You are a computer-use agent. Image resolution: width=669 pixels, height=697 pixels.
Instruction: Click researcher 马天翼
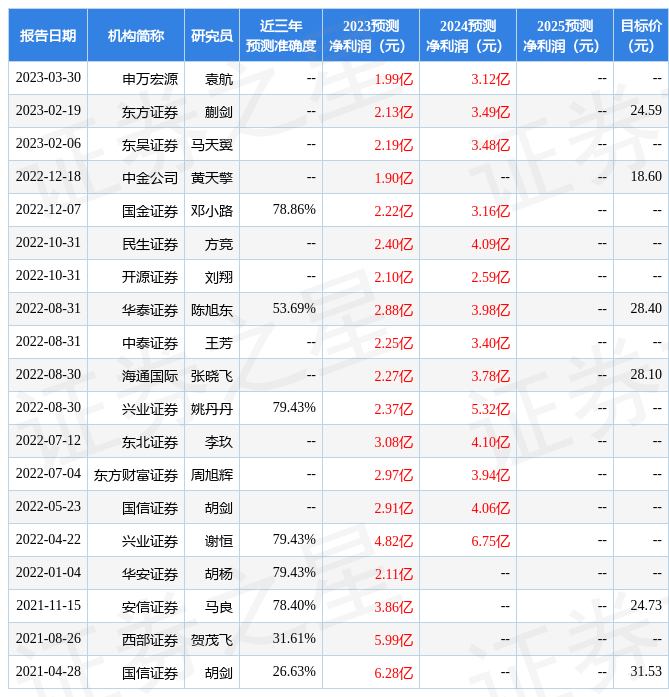tap(212, 144)
